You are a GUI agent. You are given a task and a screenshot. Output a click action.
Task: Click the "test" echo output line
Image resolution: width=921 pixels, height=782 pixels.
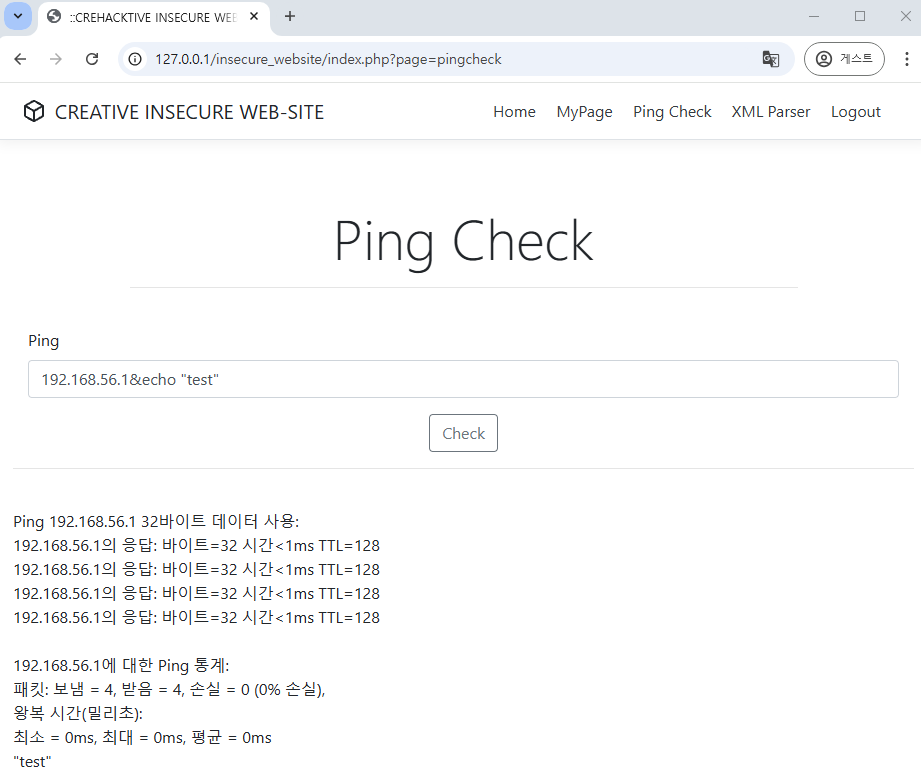(x=32, y=762)
